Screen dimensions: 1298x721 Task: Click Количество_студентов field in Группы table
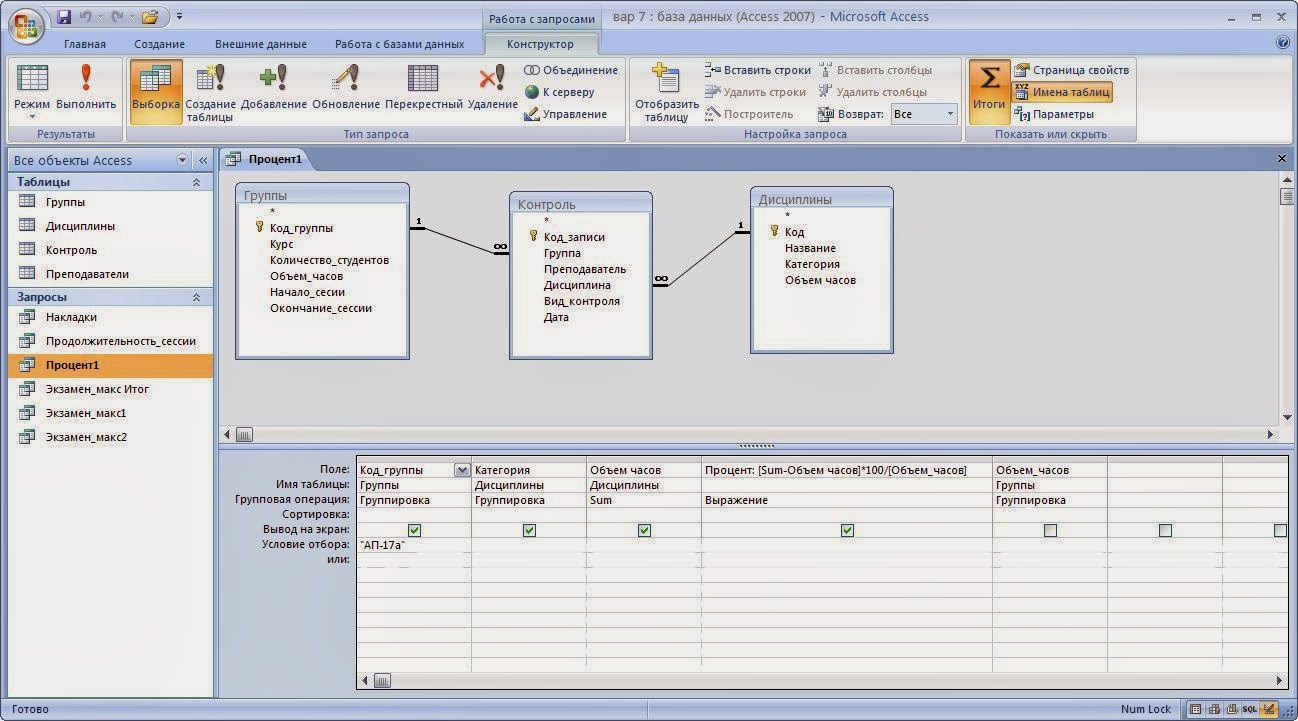[x=329, y=260]
